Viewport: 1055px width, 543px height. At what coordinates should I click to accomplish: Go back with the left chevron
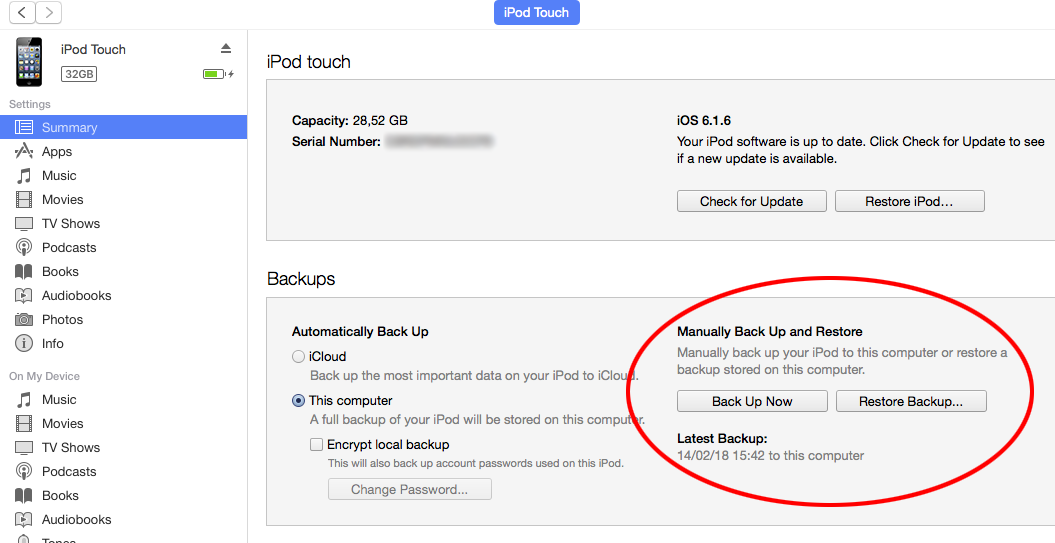[x=22, y=12]
